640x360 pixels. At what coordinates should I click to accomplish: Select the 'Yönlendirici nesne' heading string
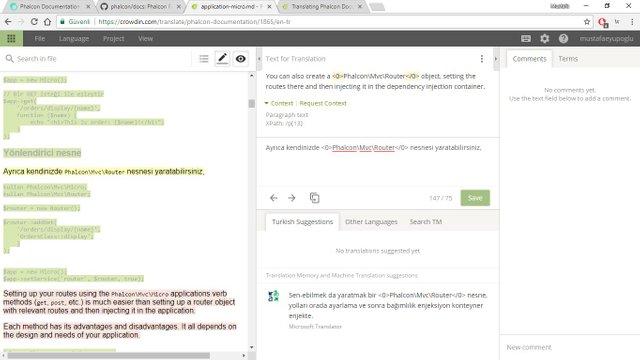point(42,153)
